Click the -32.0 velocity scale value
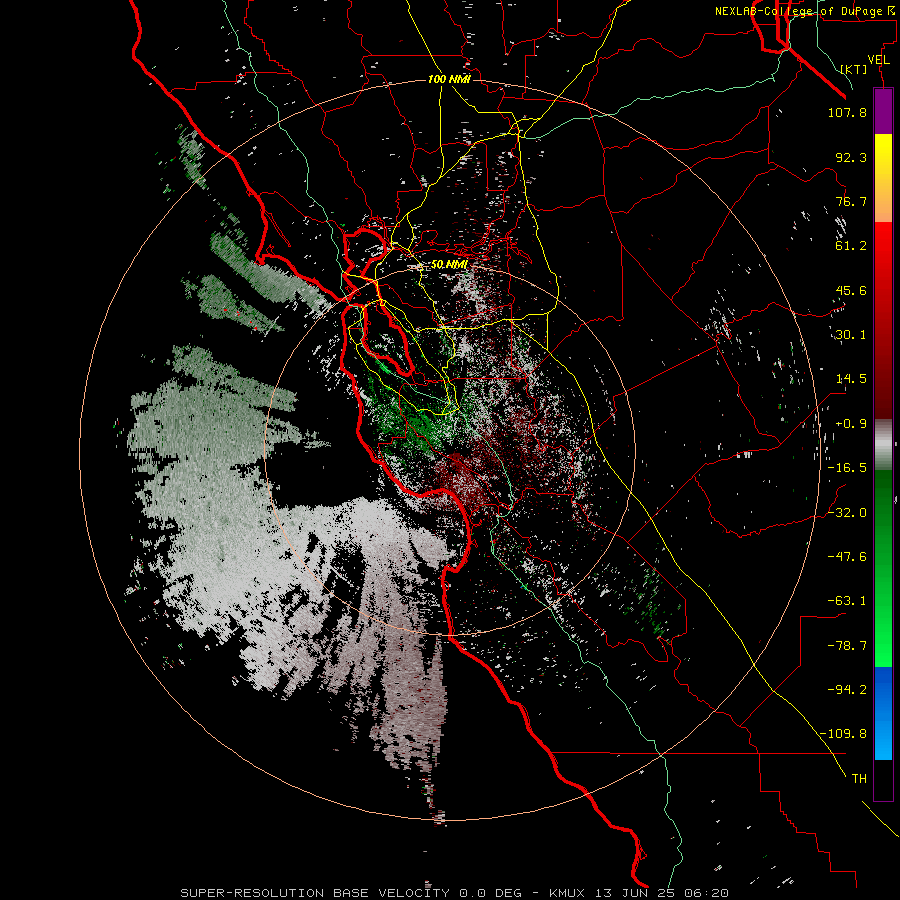 [x=847, y=513]
